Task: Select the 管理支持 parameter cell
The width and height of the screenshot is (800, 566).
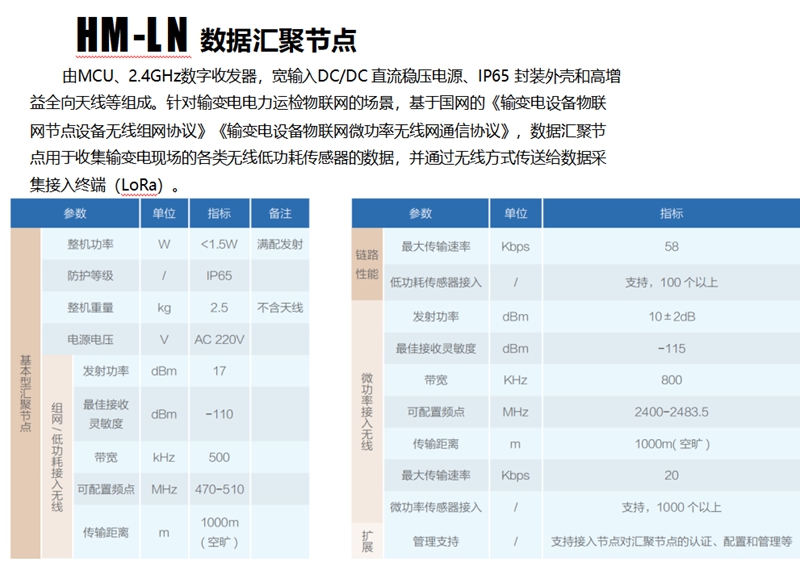Action: (435, 541)
